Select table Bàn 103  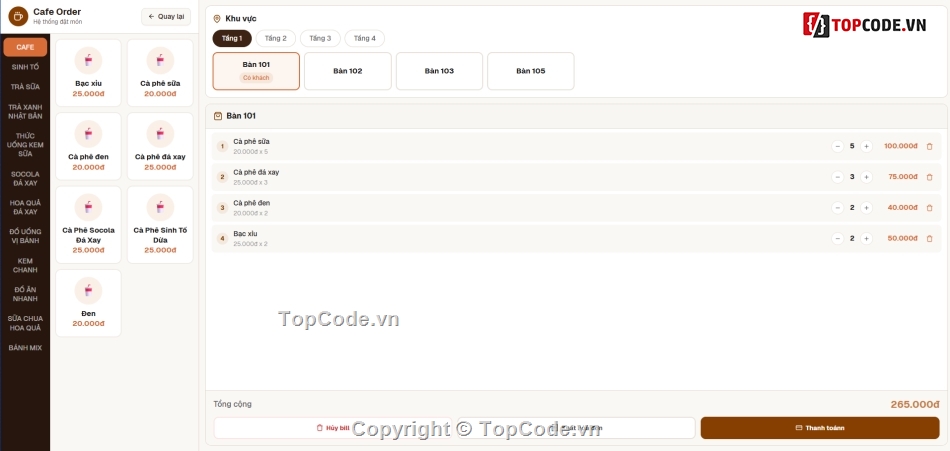click(x=439, y=71)
